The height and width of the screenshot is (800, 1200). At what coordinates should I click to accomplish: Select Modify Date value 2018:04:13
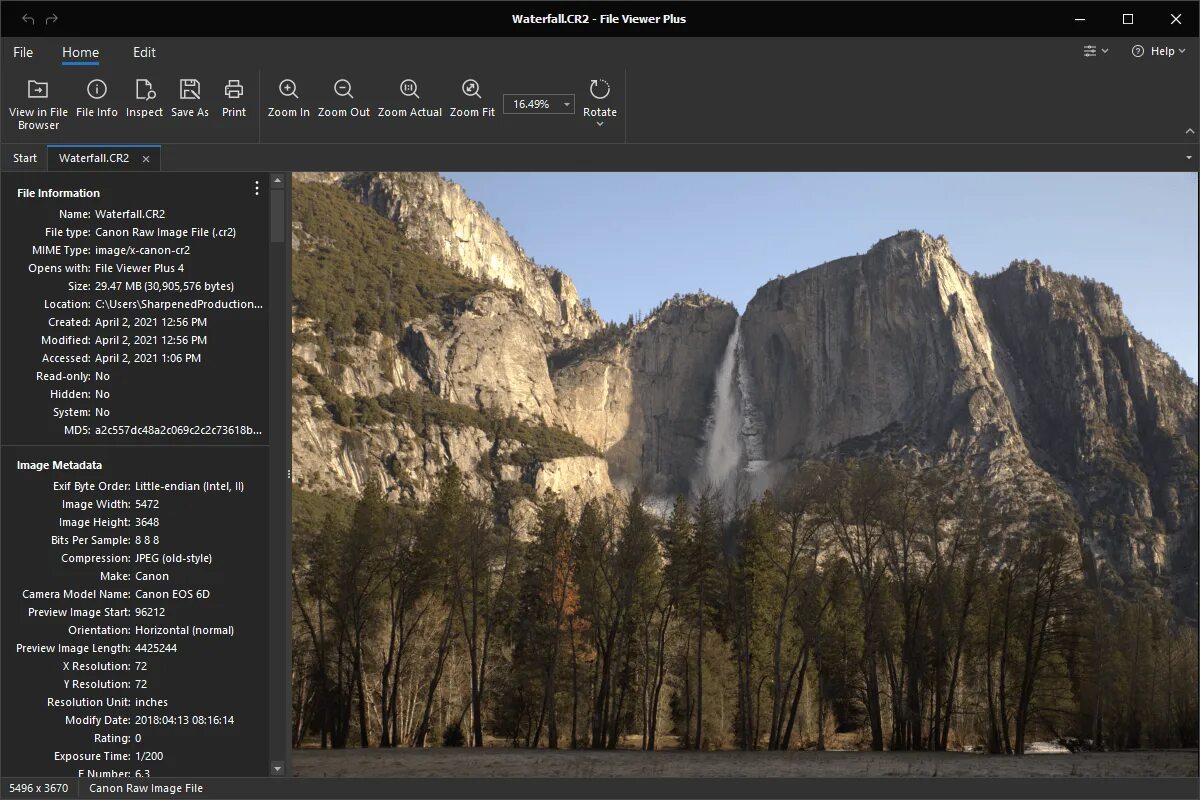point(184,720)
